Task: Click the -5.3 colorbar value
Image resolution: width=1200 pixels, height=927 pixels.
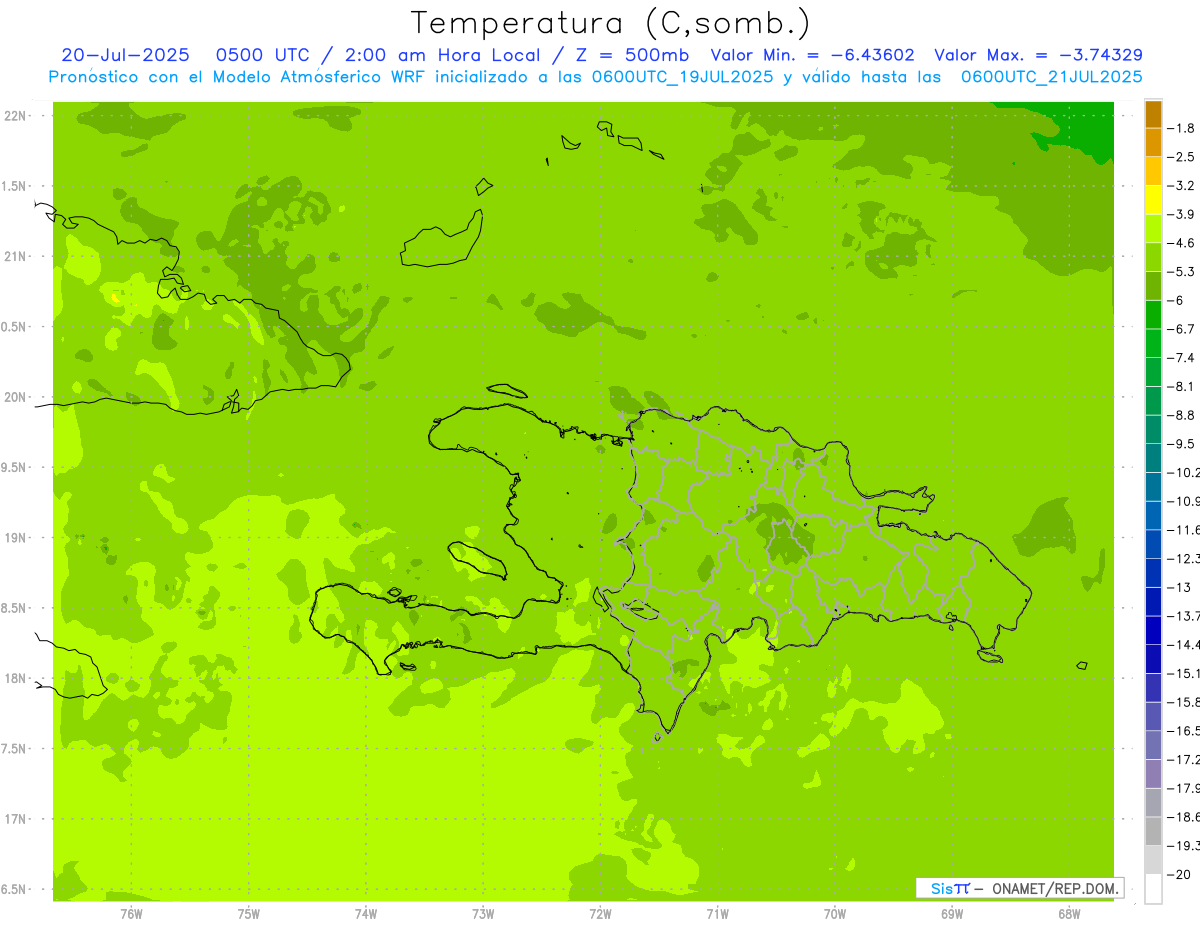Action: tap(1183, 272)
